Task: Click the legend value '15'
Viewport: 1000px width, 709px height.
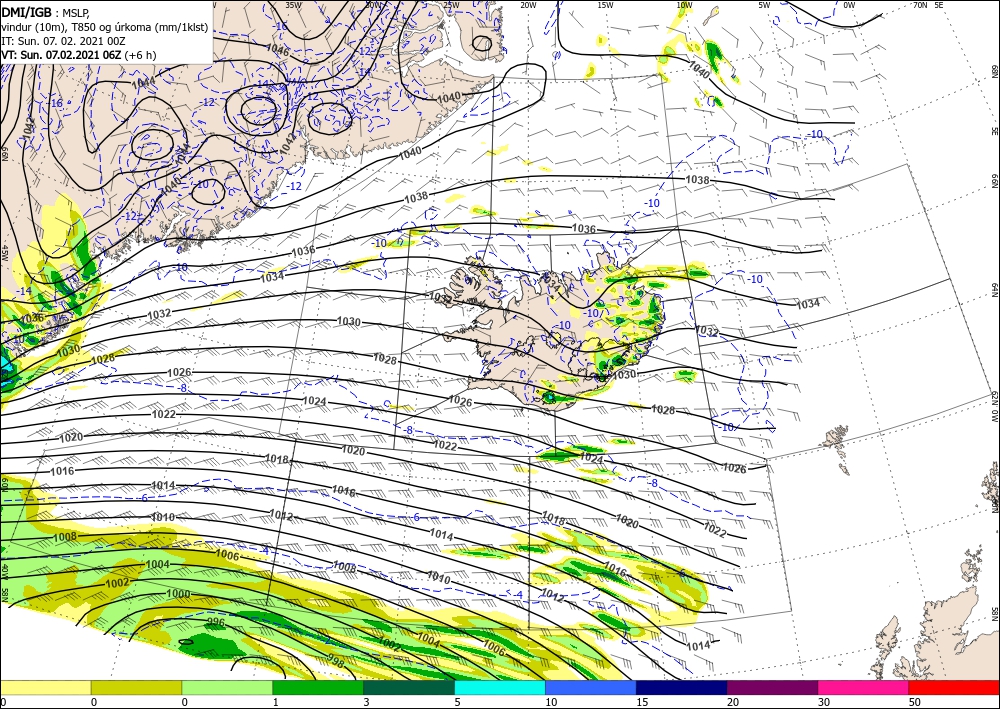Action: click(642, 702)
